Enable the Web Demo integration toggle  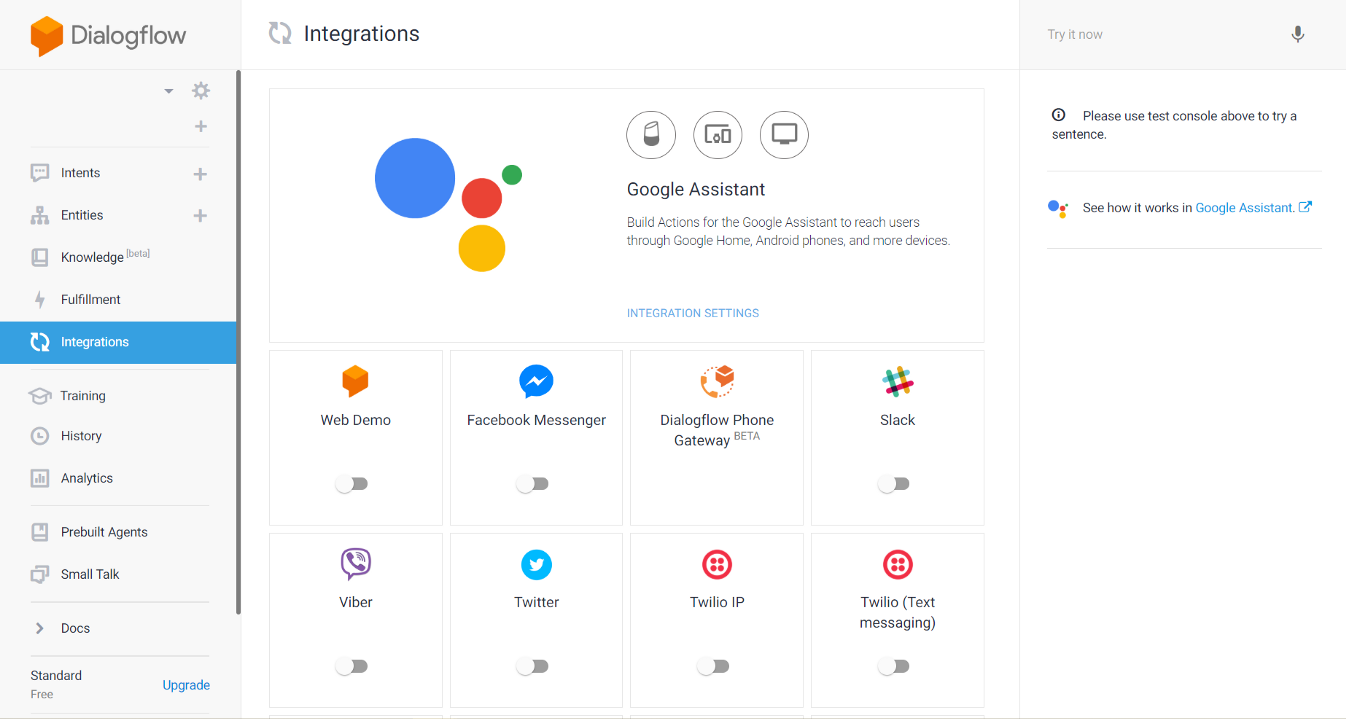click(x=351, y=484)
